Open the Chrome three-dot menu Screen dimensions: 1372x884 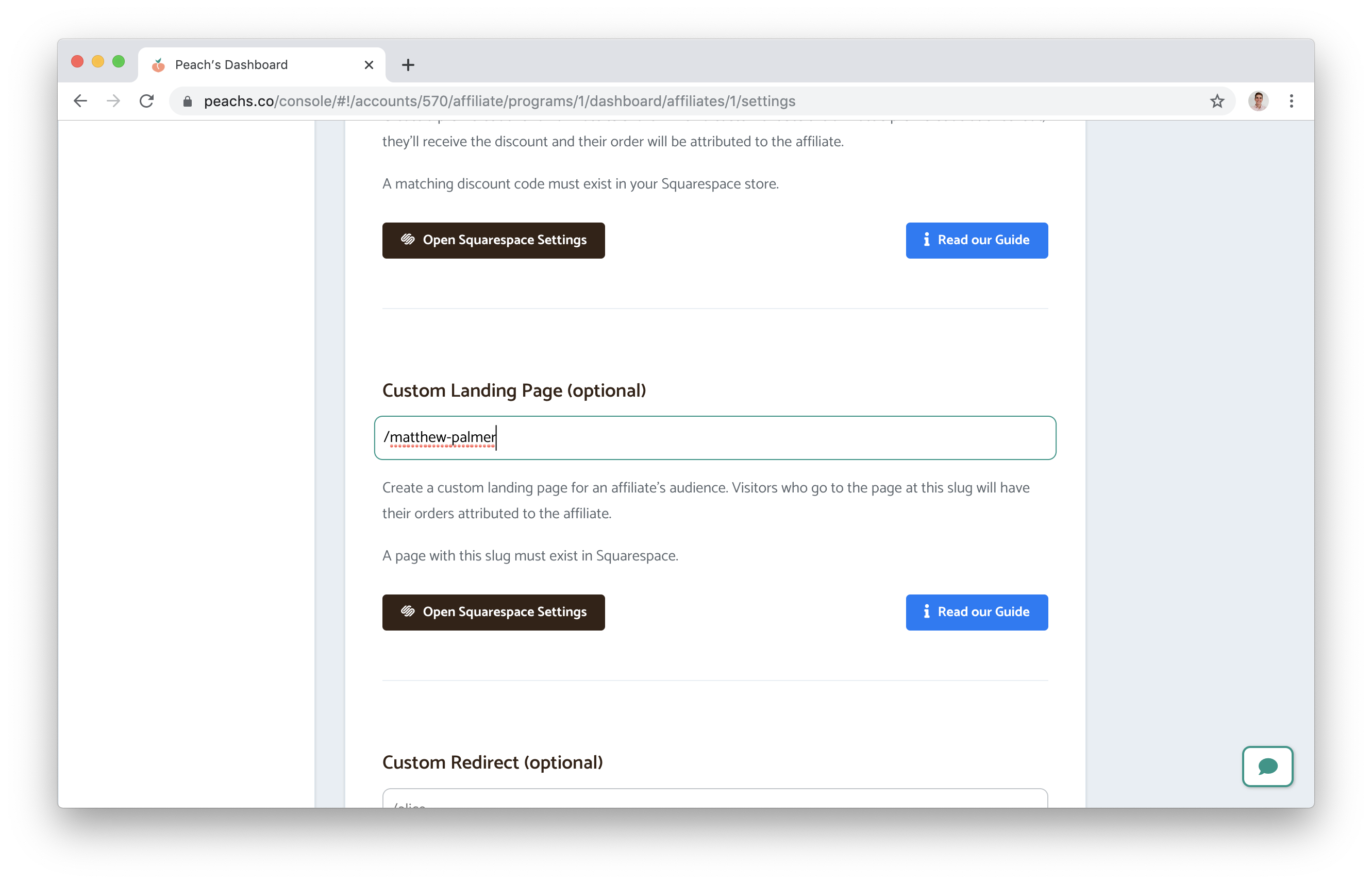(x=1291, y=101)
